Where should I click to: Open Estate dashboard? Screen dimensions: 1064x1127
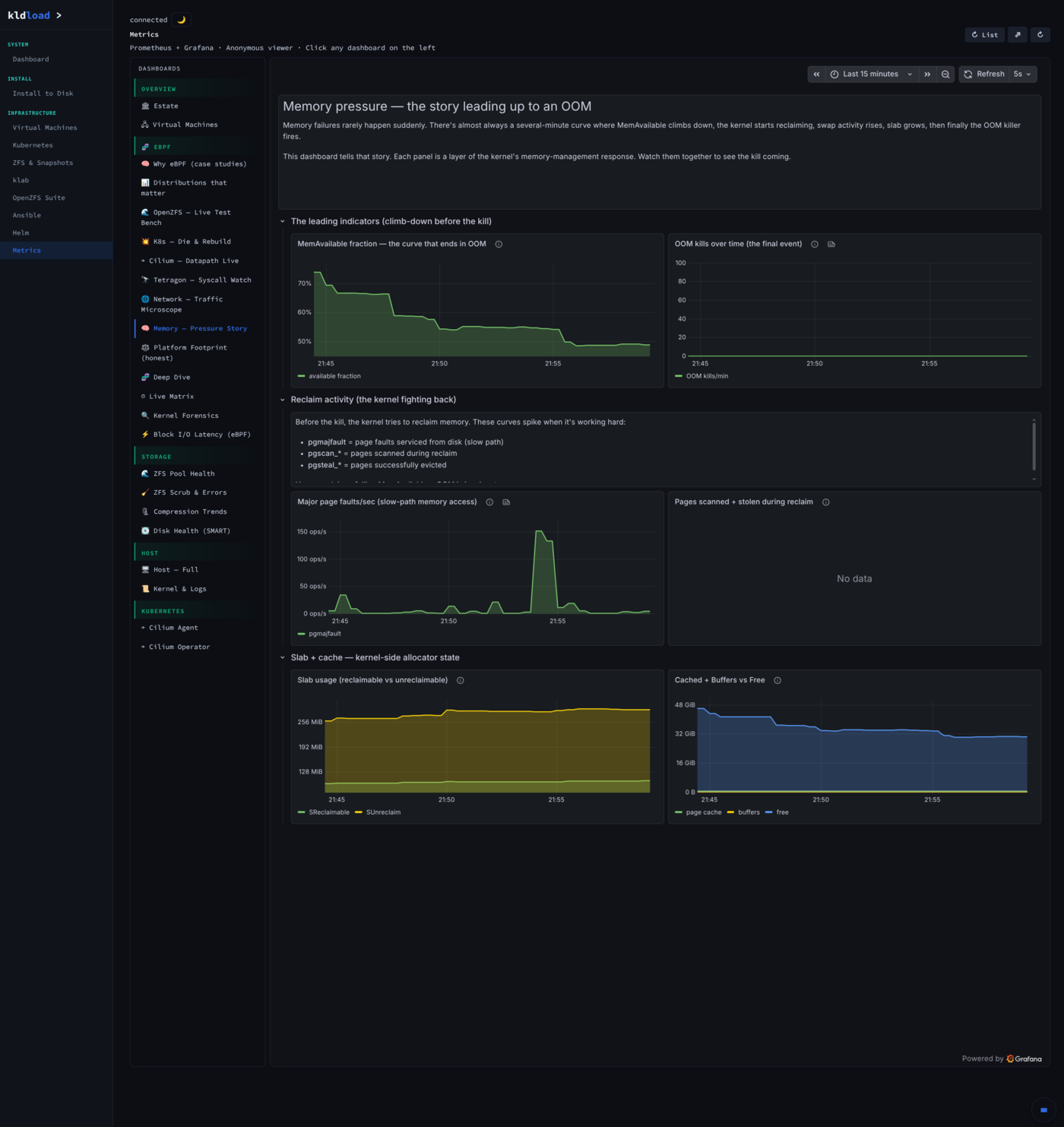197,106
